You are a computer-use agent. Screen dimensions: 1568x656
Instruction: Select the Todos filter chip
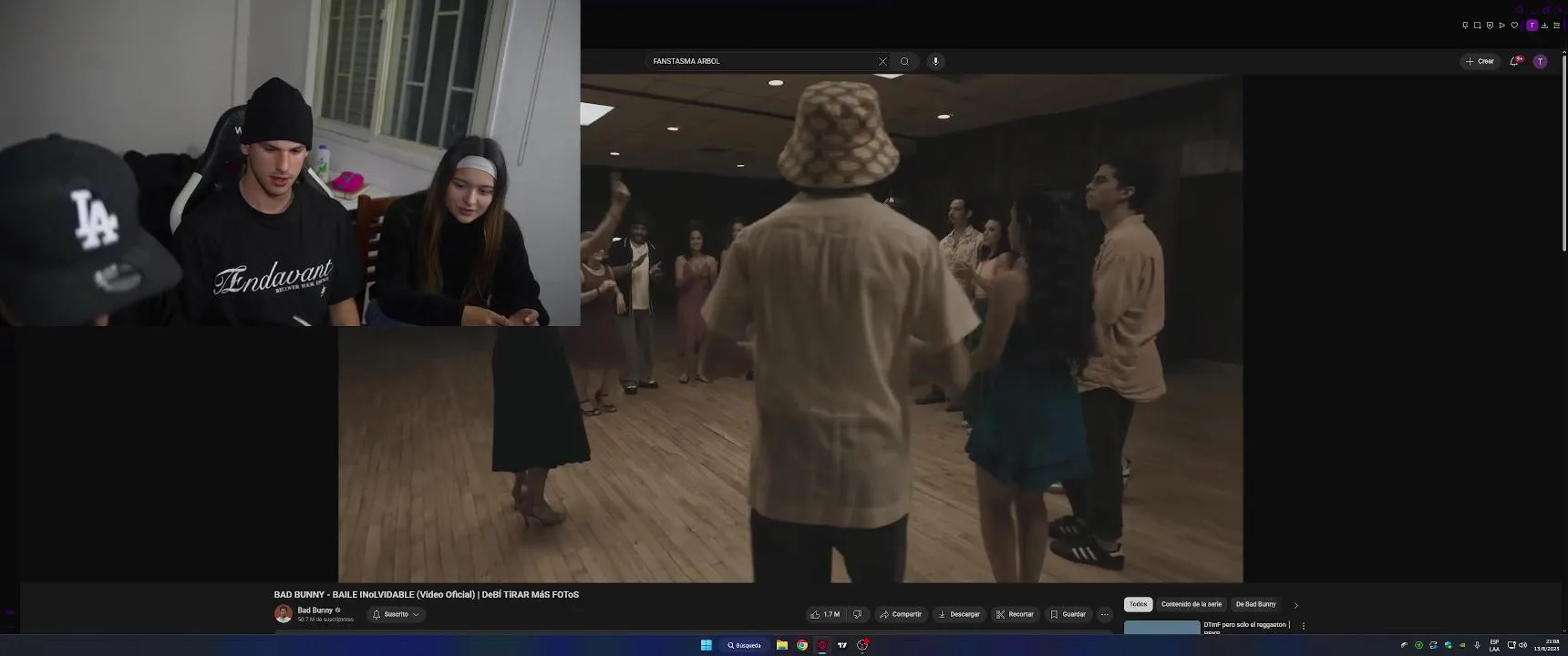coord(1138,604)
